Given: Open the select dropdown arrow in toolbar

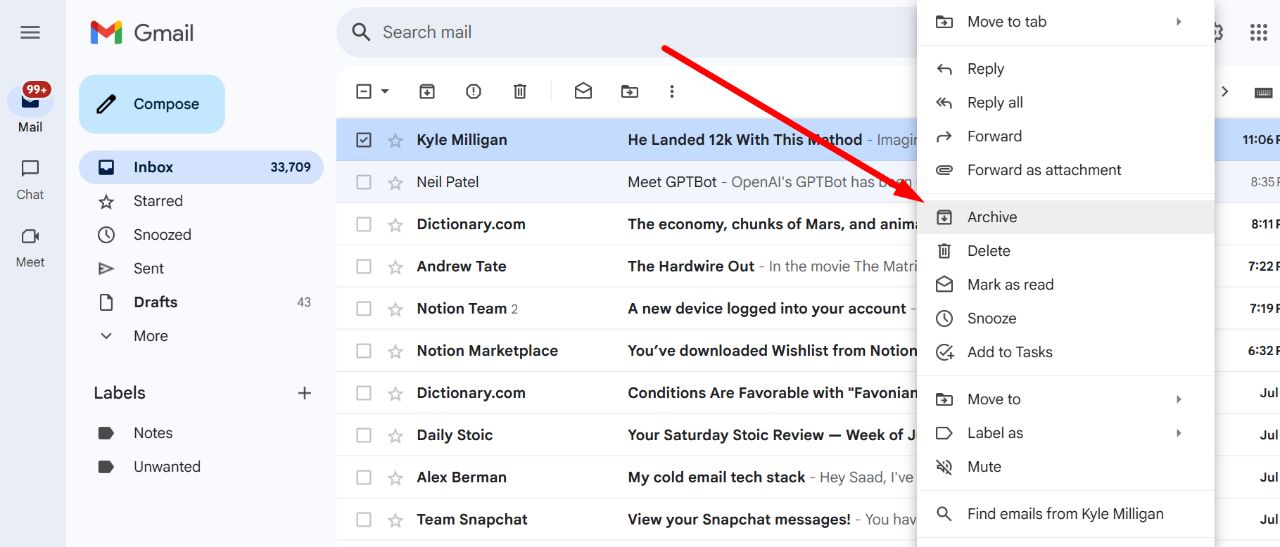Looking at the screenshot, I should [385, 91].
